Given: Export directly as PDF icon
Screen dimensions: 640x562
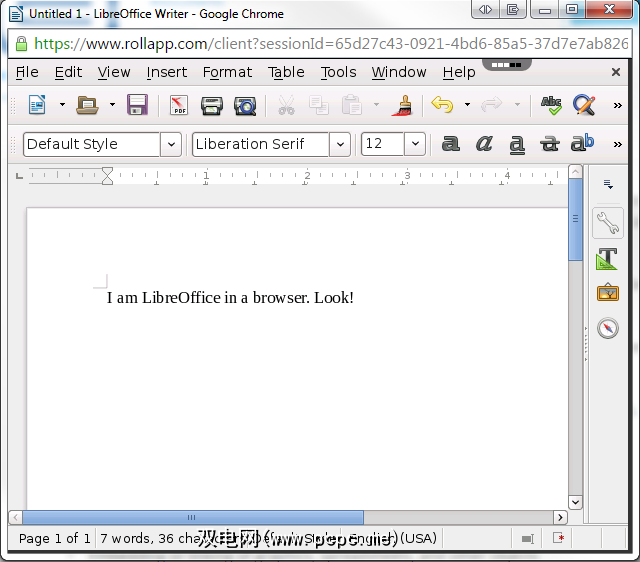Looking at the screenshot, I should tap(179, 105).
